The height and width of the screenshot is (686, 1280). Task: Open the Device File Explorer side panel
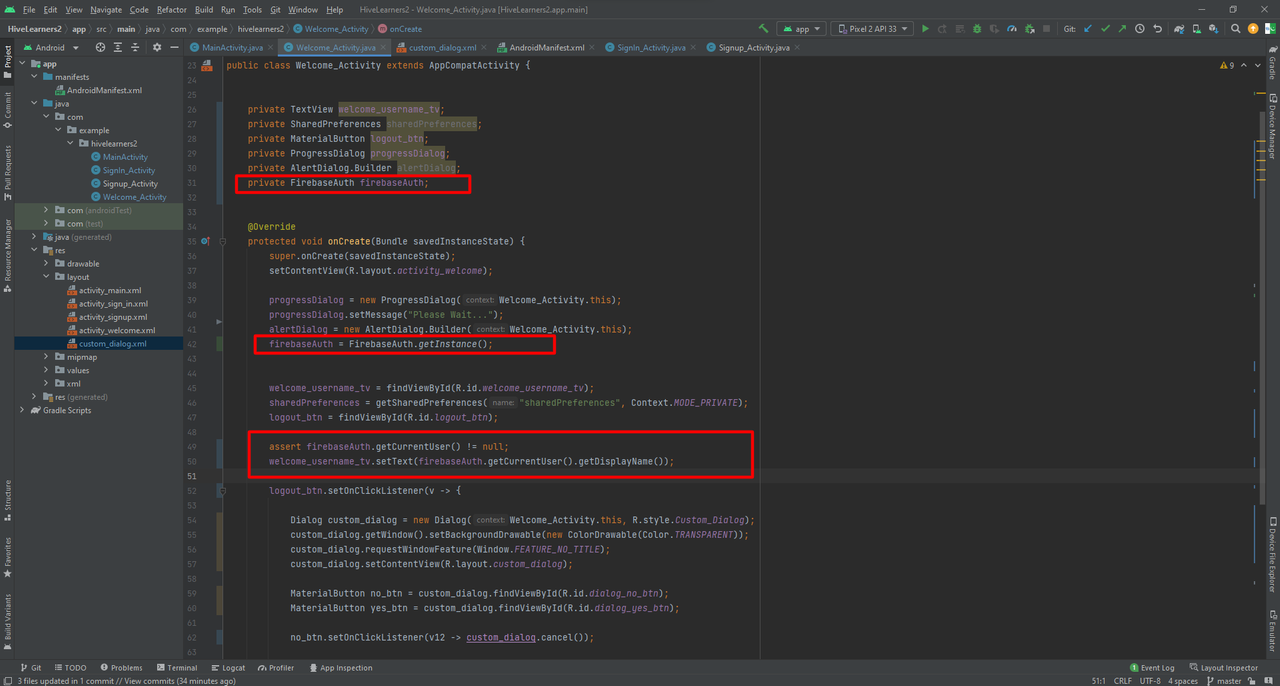[x=1272, y=554]
